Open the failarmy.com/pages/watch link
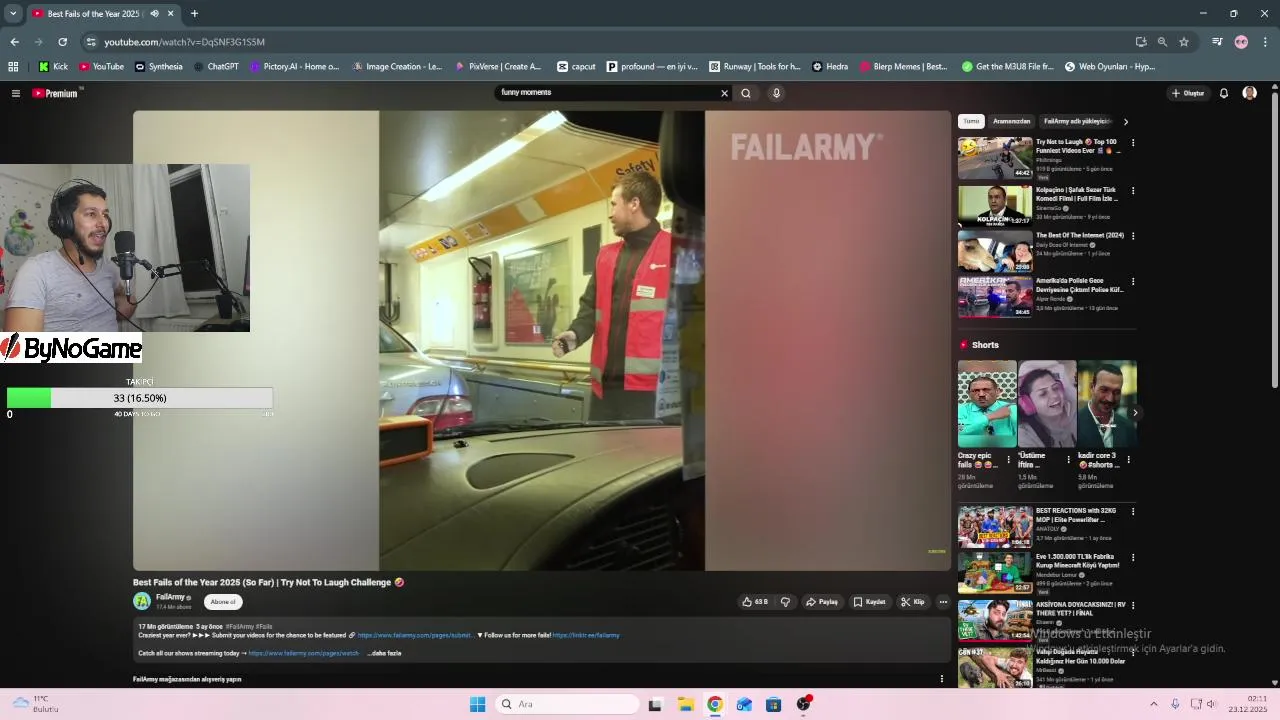The height and width of the screenshot is (720, 1280). (x=304, y=653)
